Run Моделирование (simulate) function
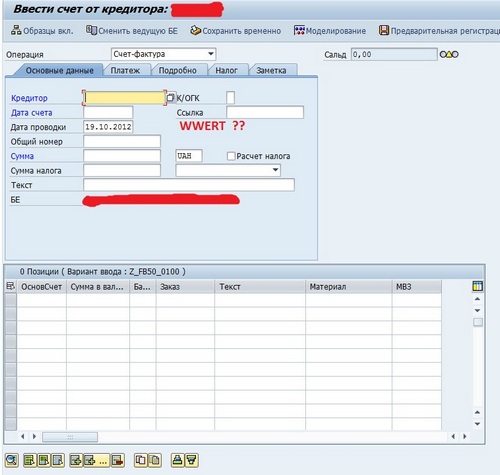Image resolution: width=500 pixels, height=475 pixels. (330, 31)
